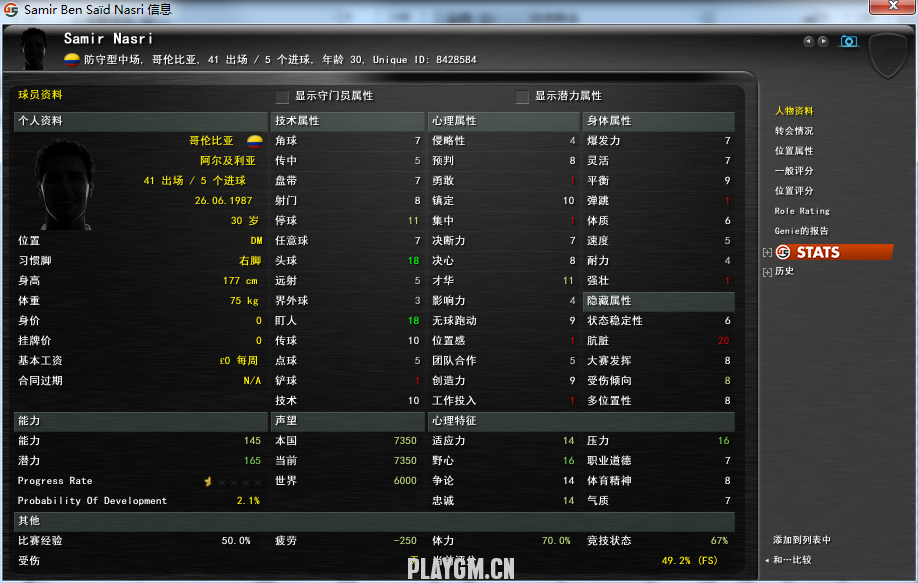The width and height of the screenshot is (918, 583).
Task: Click 和…比较 compare link
Action: coord(792,560)
